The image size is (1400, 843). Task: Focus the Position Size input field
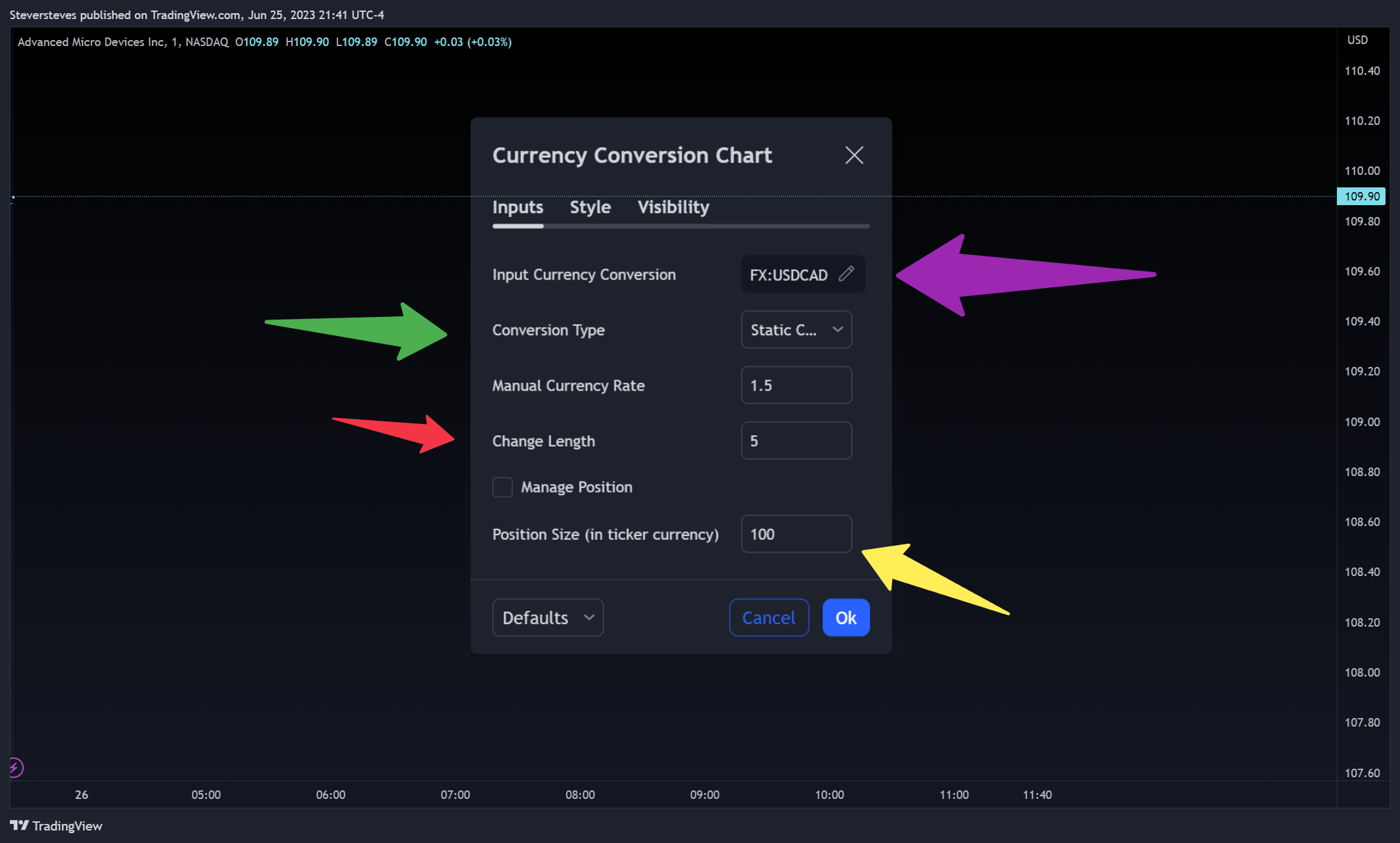click(x=796, y=534)
